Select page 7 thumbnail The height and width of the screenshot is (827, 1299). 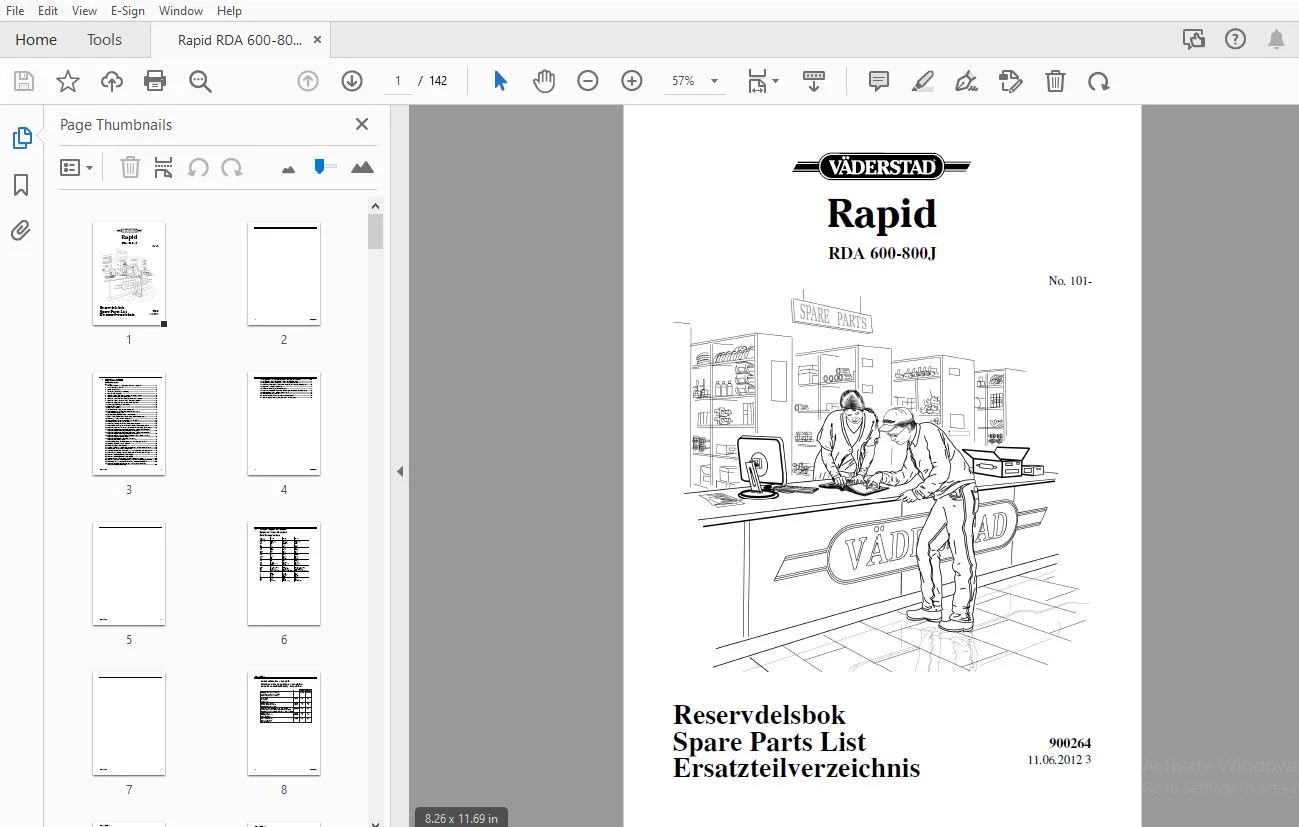click(129, 724)
